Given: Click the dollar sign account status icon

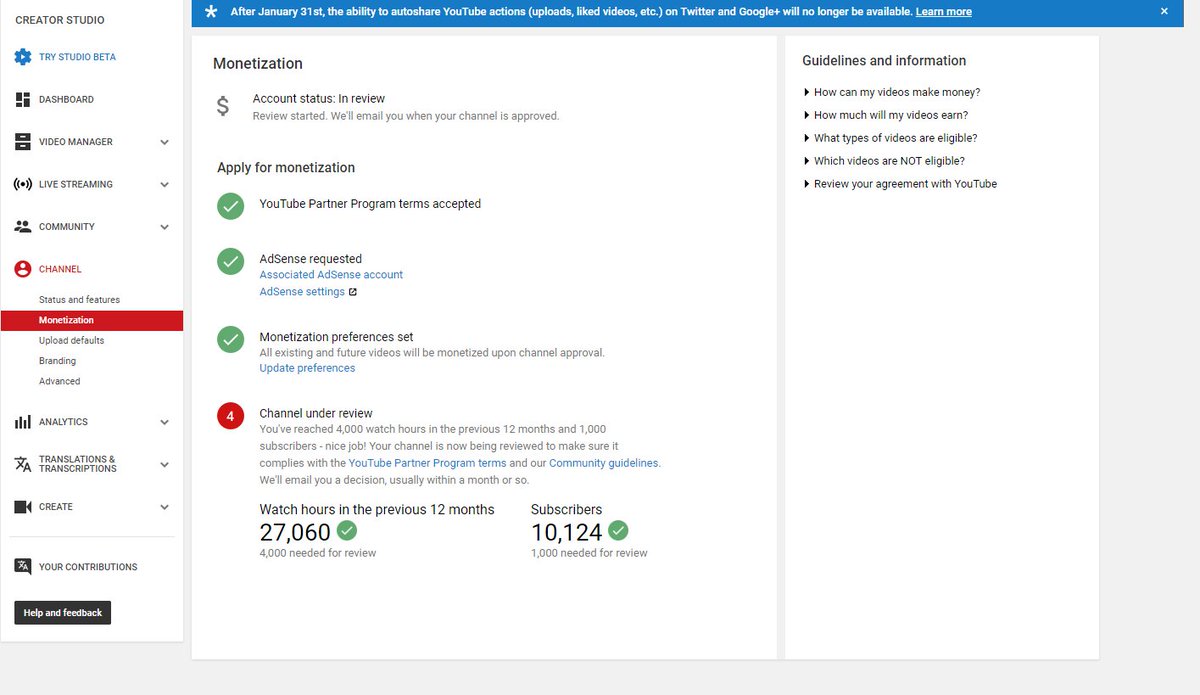Looking at the screenshot, I should pos(223,106).
